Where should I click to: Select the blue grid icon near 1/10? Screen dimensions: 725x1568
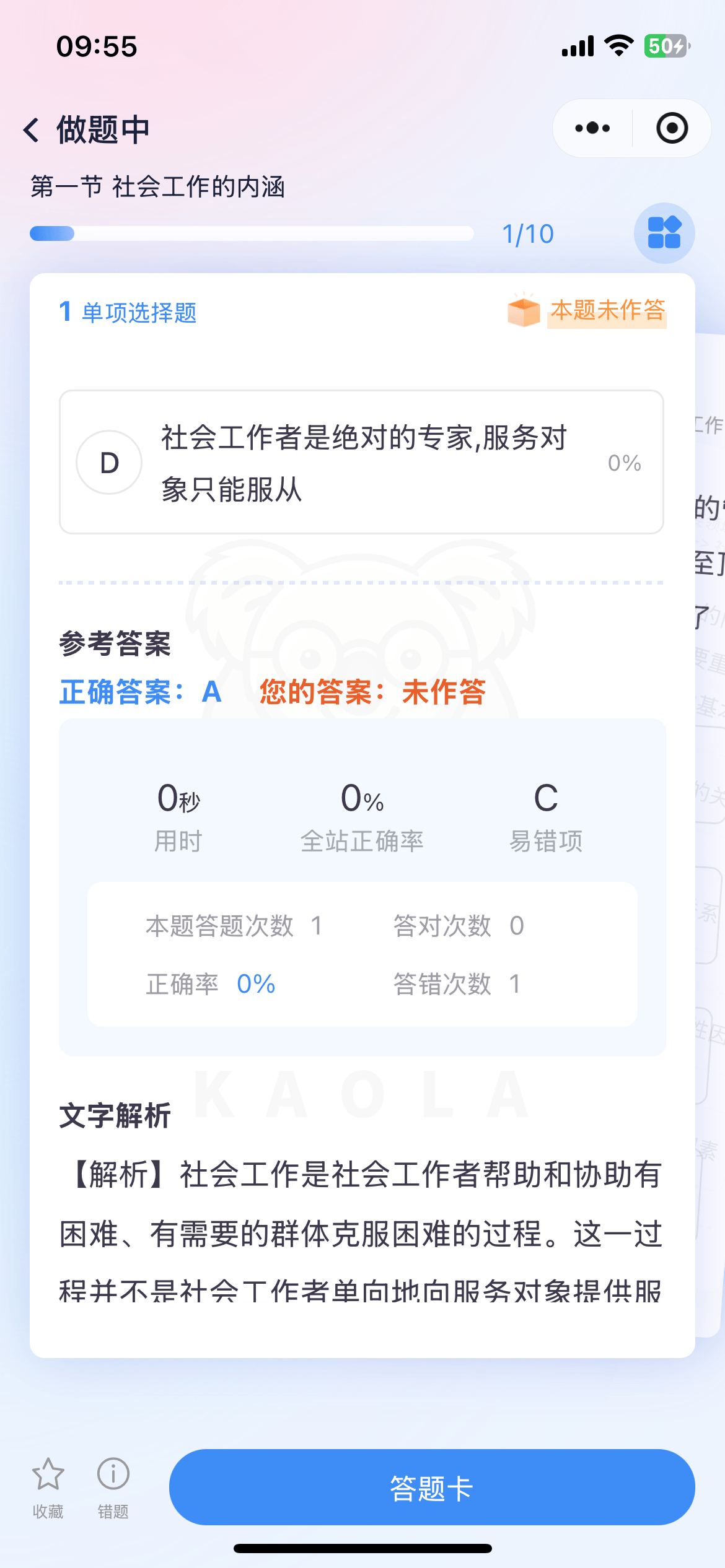(664, 233)
